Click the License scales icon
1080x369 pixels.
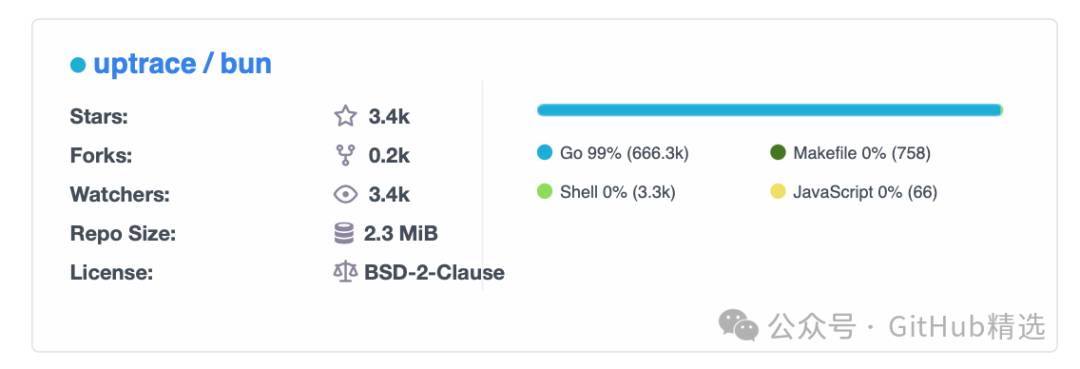345,273
